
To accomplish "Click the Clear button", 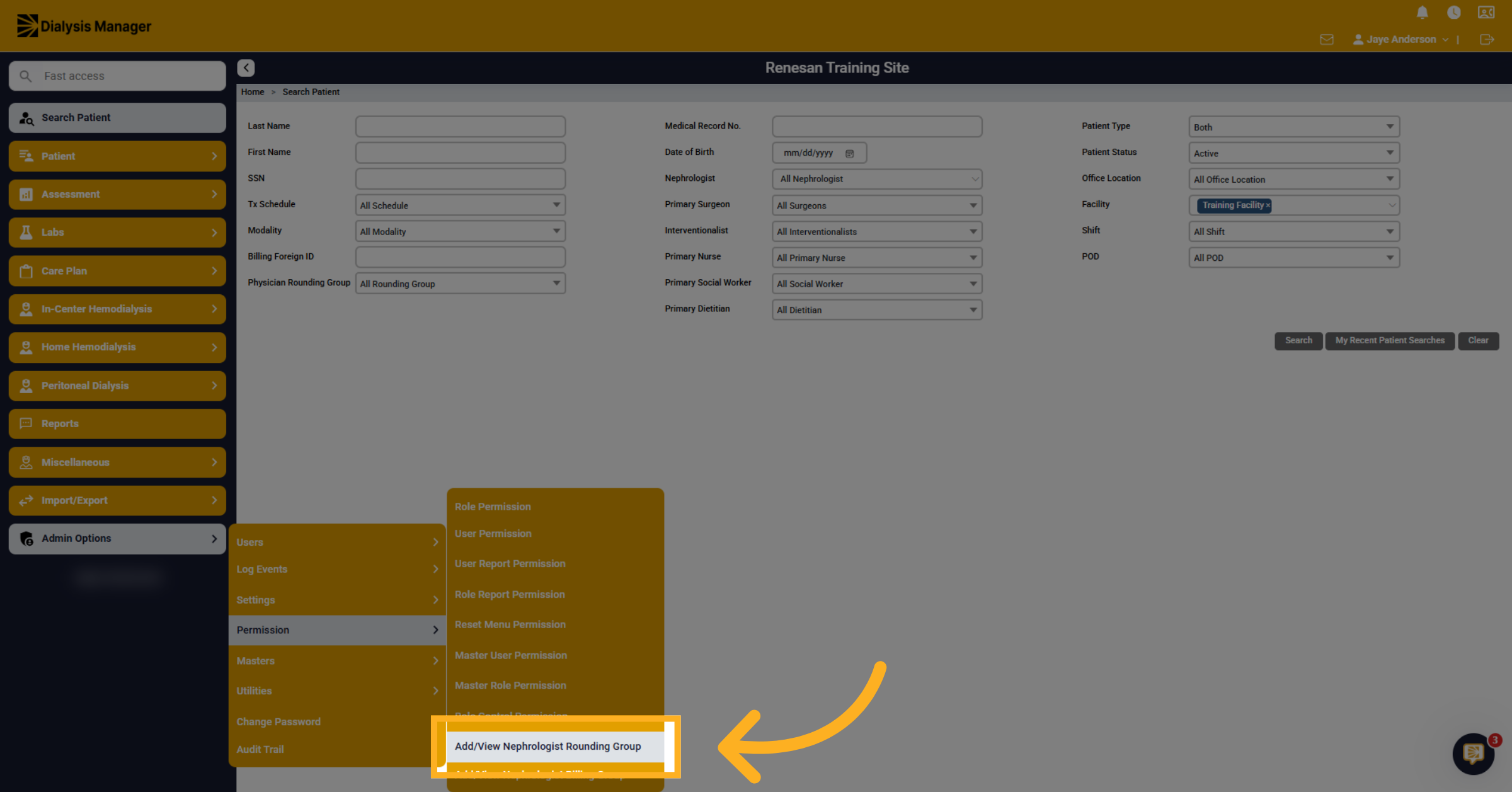I will pyautogui.click(x=1478, y=341).
